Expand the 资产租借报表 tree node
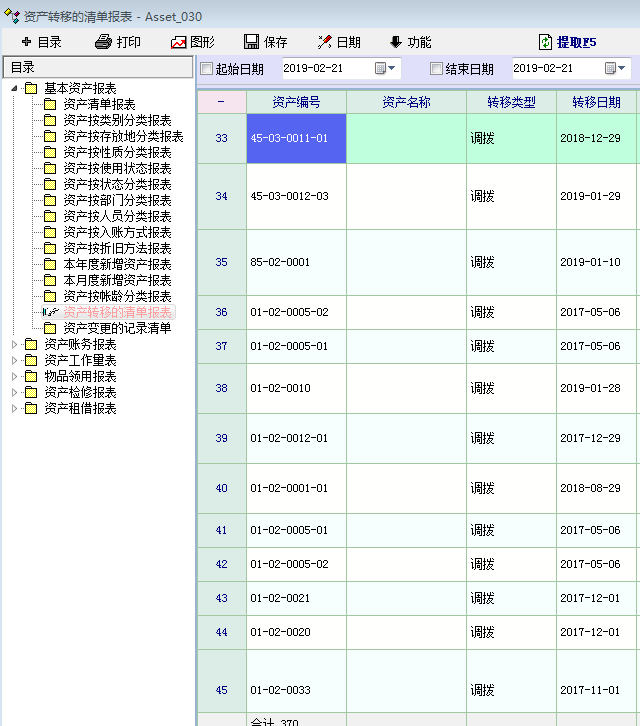Viewport: 640px width, 726px height. point(14,408)
